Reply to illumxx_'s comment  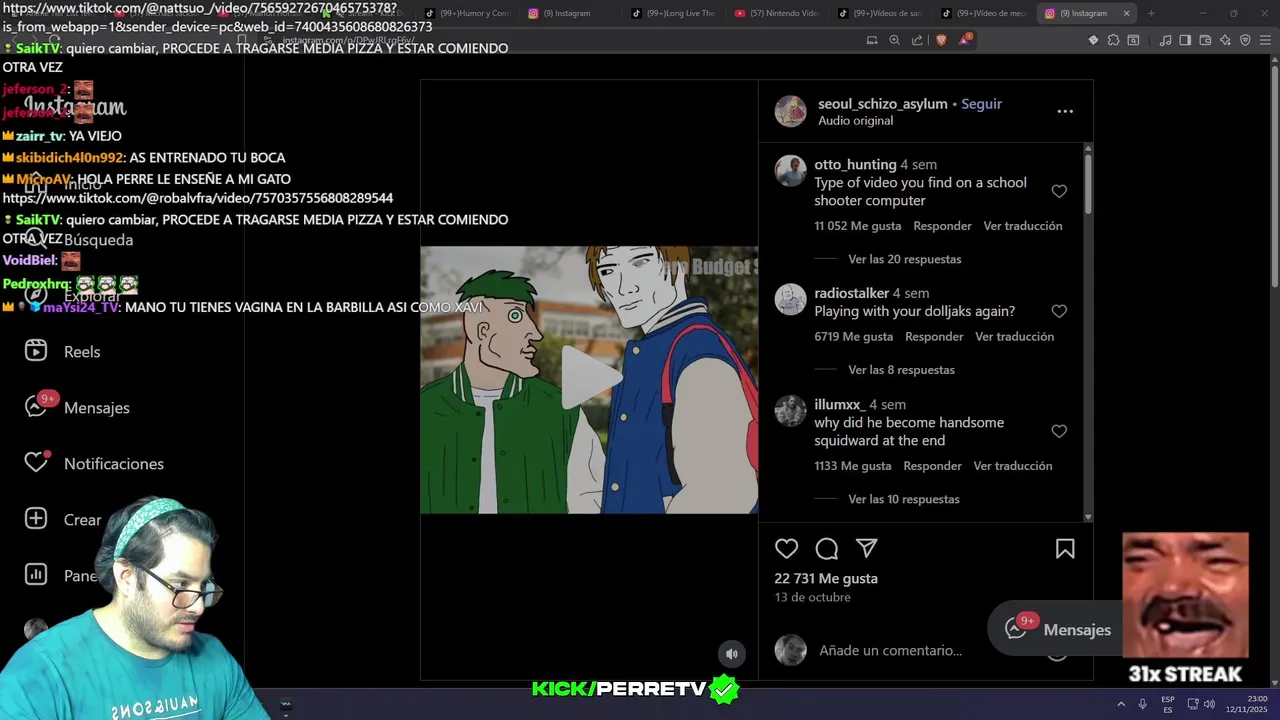[x=932, y=466]
